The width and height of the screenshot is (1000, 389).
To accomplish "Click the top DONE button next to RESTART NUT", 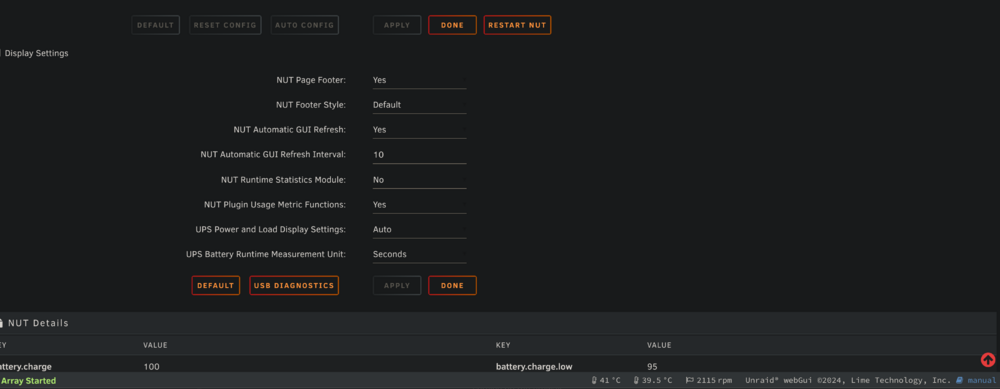I will click(452, 26).
